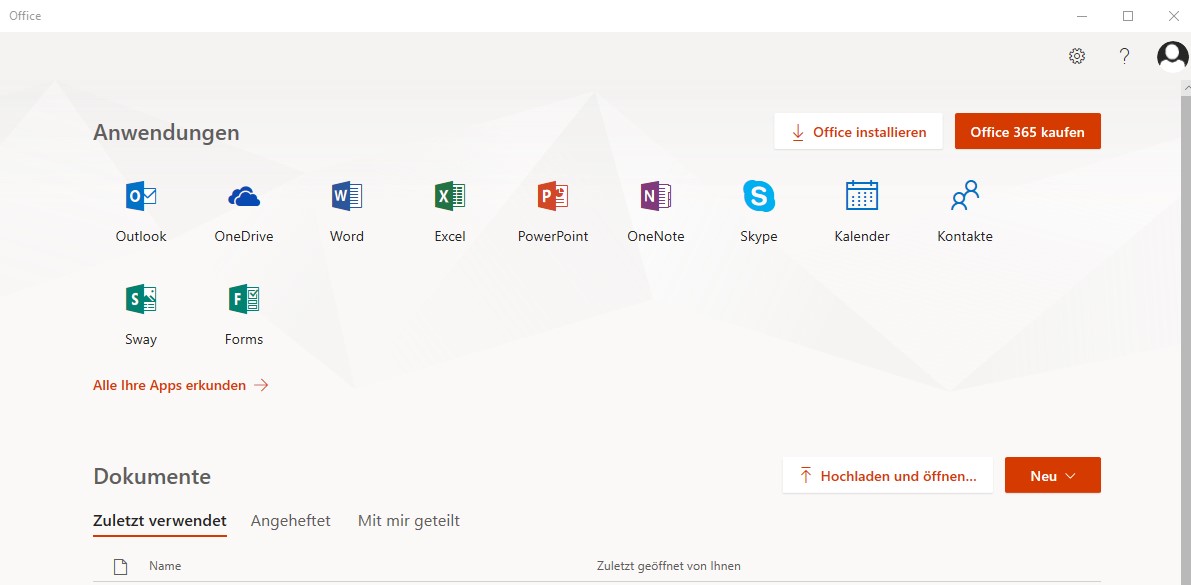The width and height of the screenshot is (1191, 585).
Task: Sort documents by Name column header
Action: click(165, 566)
